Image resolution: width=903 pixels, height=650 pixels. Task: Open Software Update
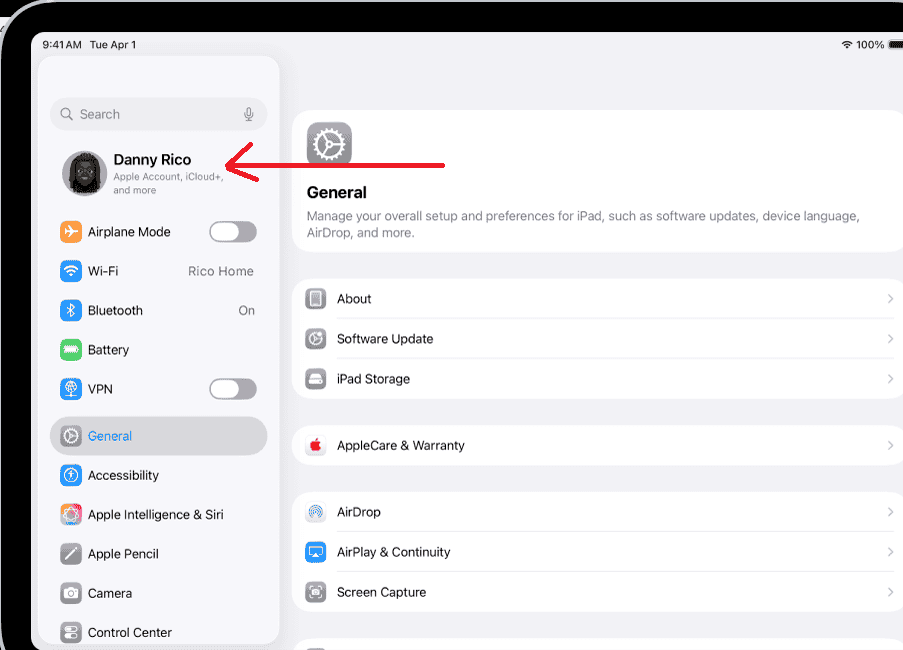coord(597,339)
